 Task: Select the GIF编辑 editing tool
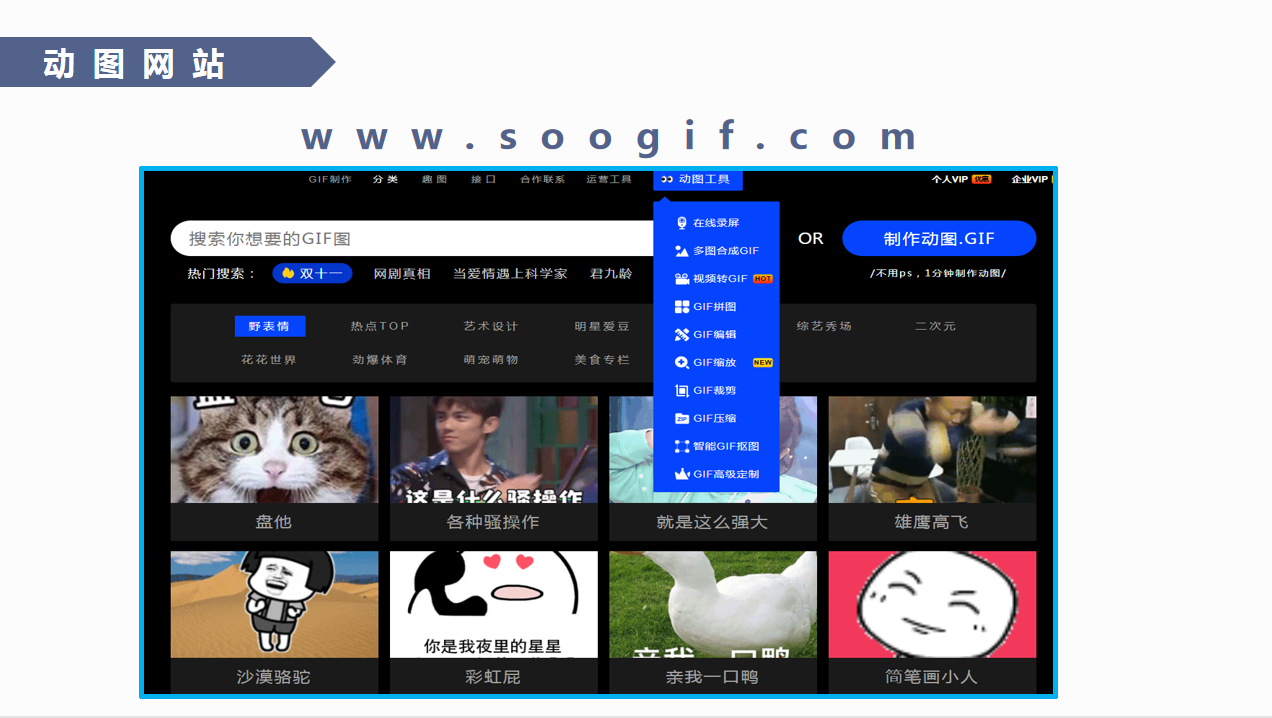(x=712, y=334)
